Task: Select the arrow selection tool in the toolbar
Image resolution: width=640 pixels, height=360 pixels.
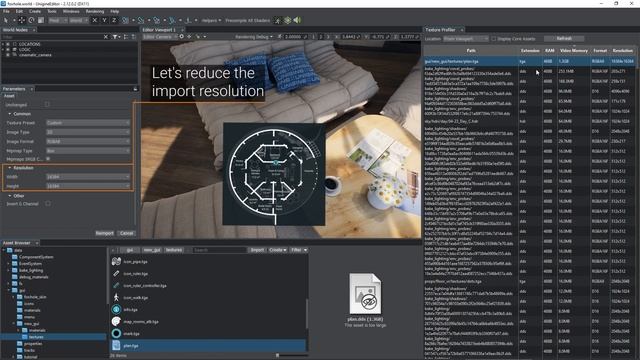Action: [x=6, y=20]
